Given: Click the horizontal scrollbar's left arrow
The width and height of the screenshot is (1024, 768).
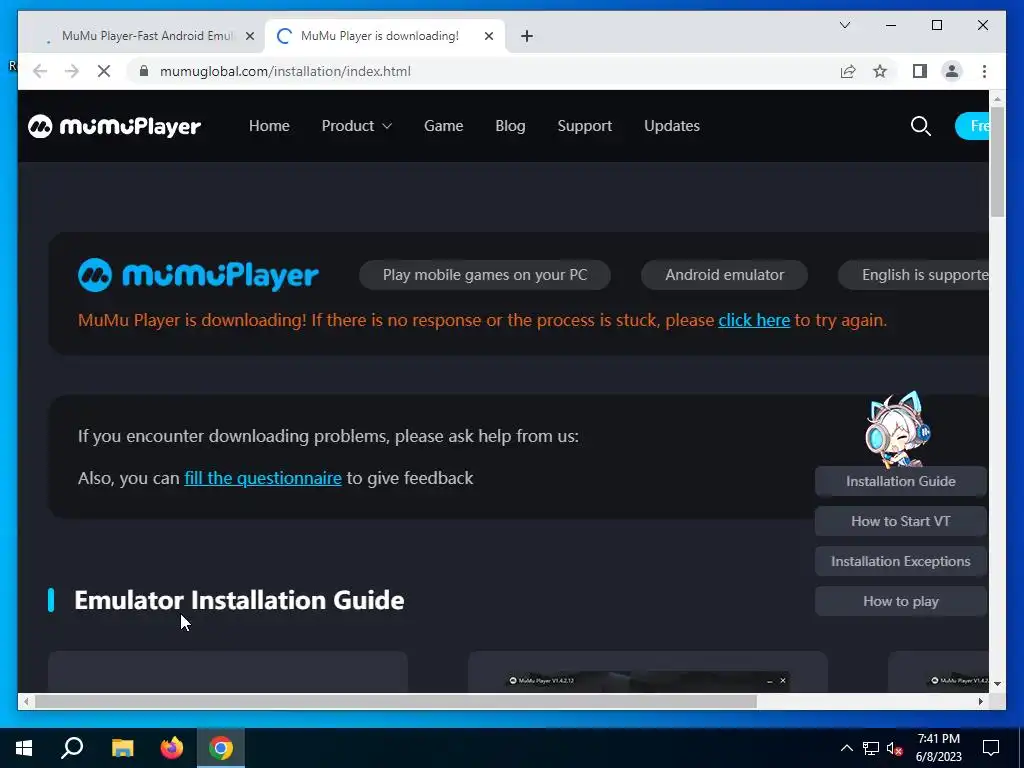Looking at the screenshot, I should click(25, 701).
